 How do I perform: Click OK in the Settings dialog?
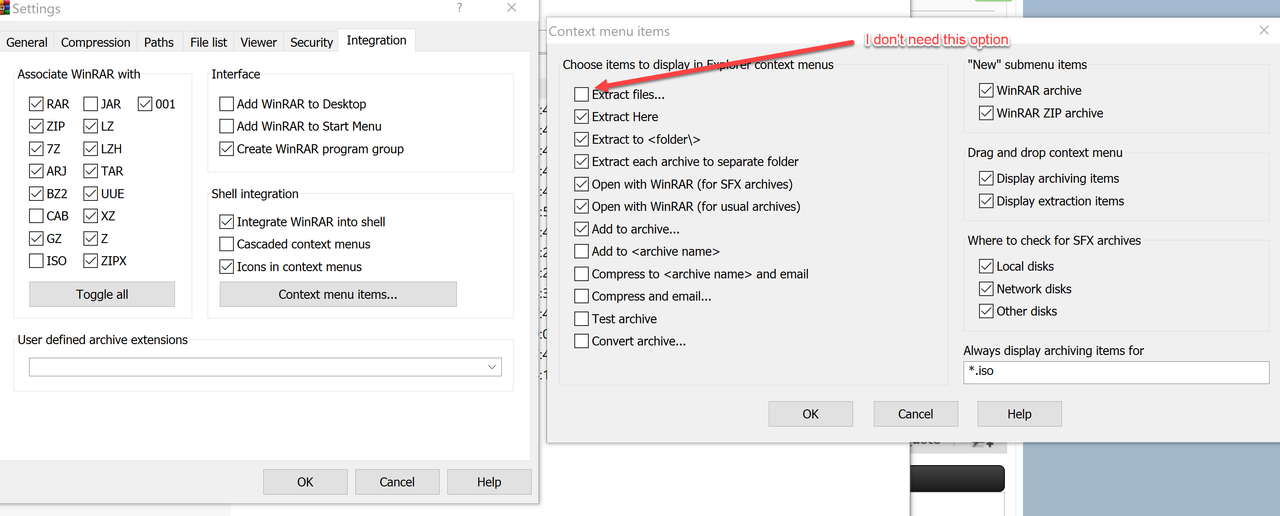coord(305,482)
